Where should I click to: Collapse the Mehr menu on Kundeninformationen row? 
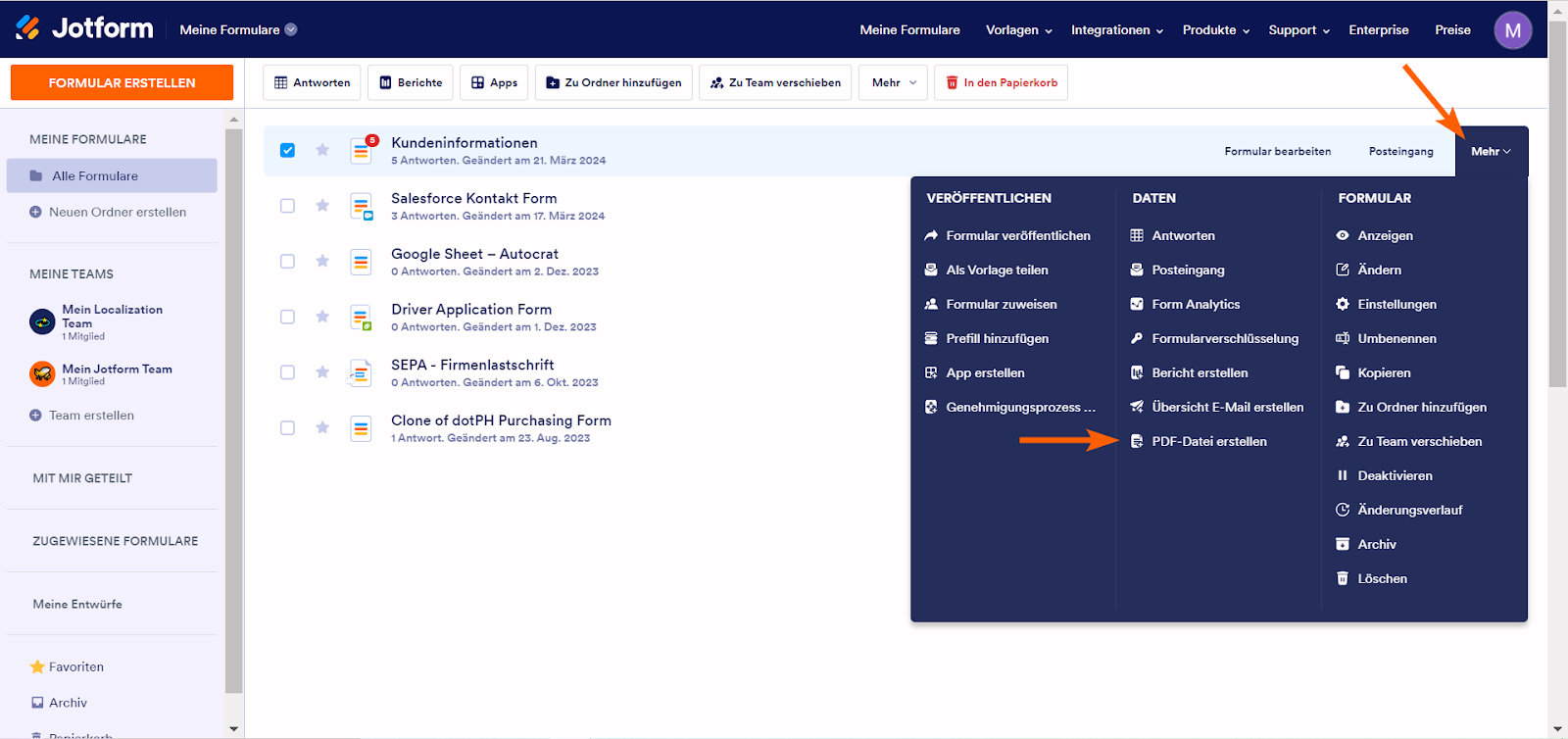tap(1491, 151)
